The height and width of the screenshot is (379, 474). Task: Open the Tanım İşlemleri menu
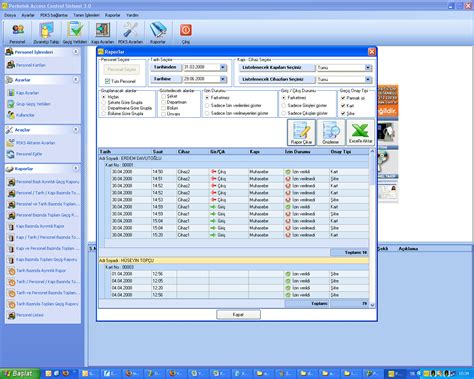tap(86, 15)
